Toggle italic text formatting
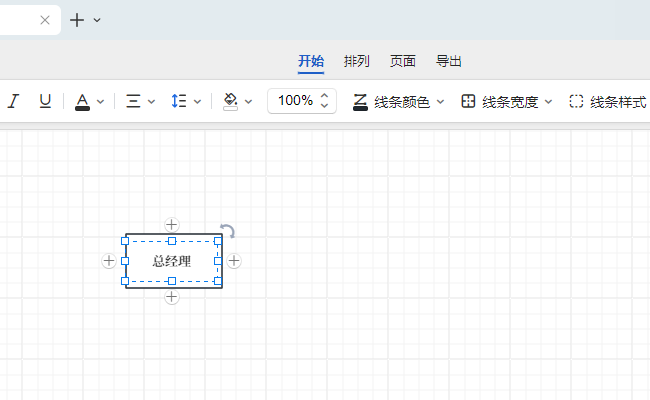 coord(13,101)
